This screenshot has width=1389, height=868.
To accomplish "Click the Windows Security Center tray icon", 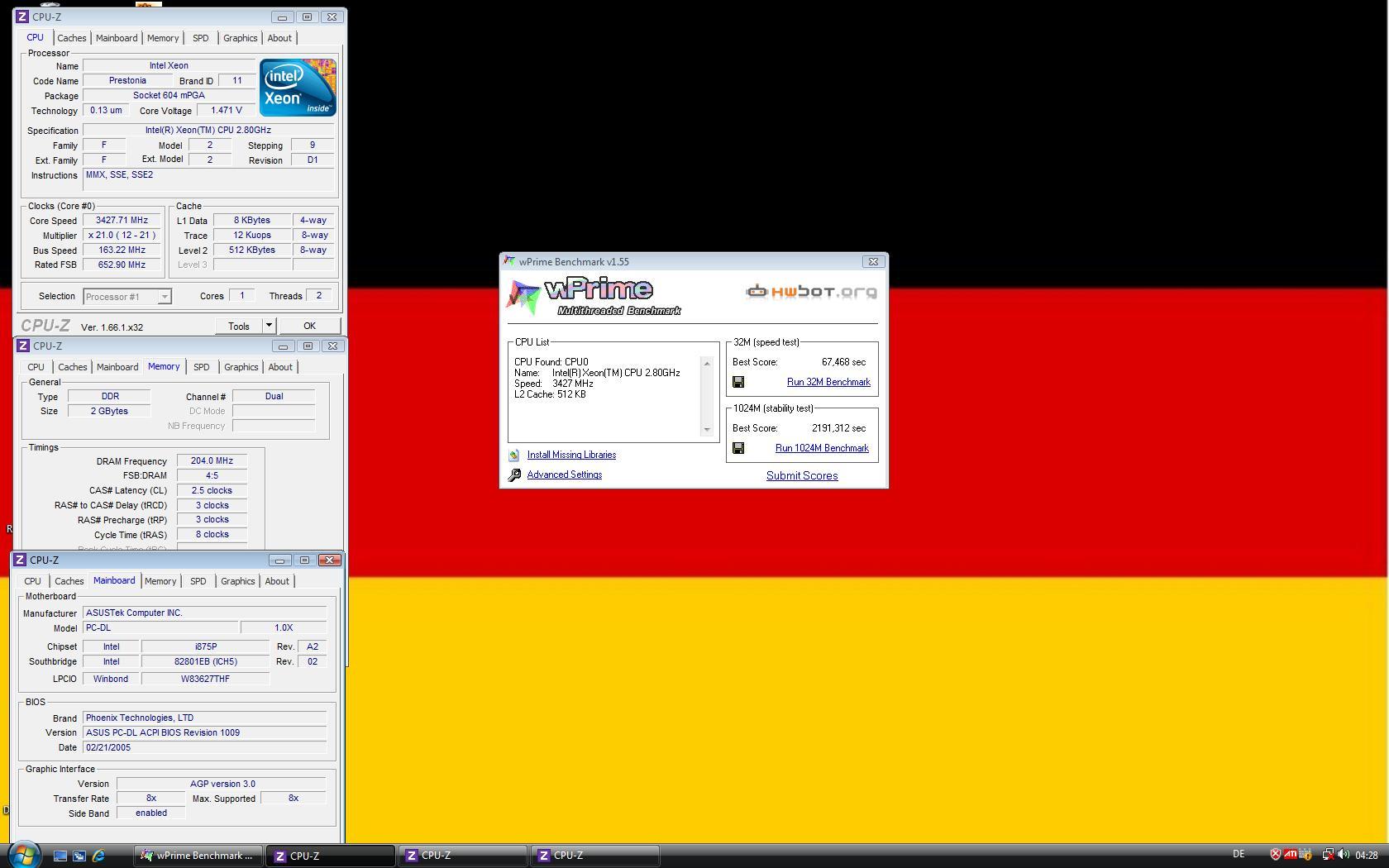I will point(1276,855).
